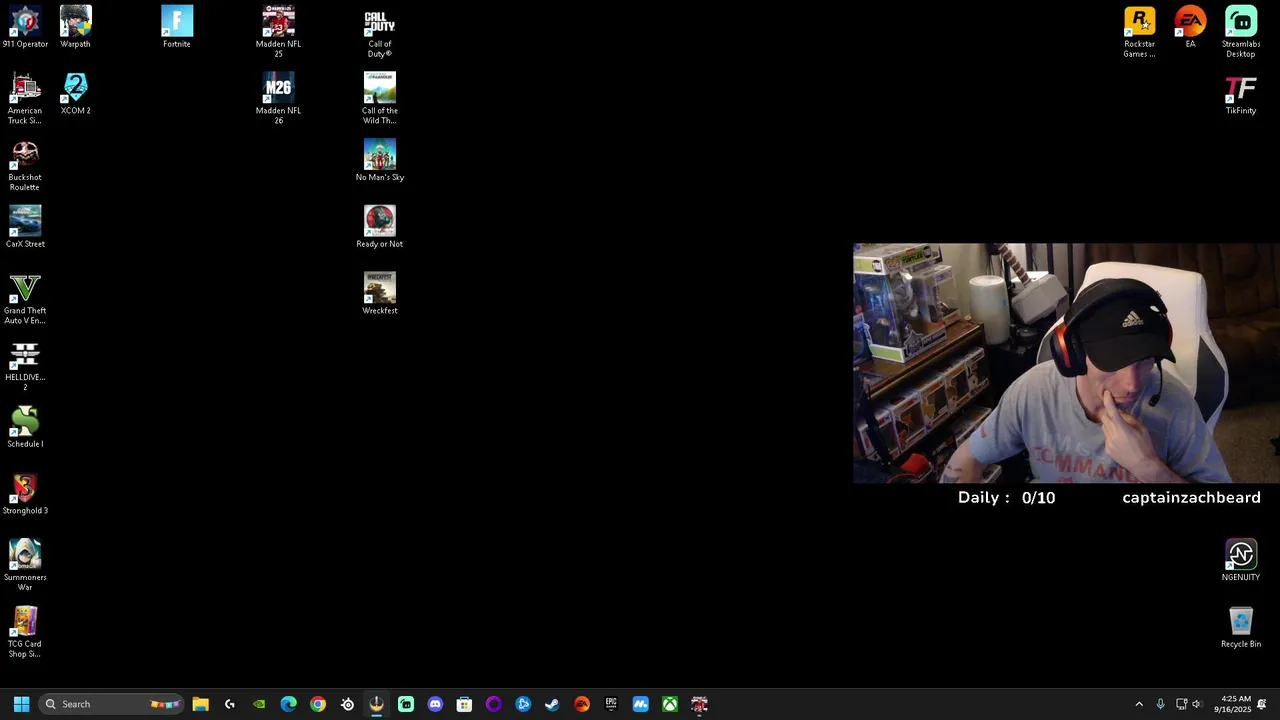Open the notifications bell icon
Image resolution: width=1280 pixels, height=720 pixels.
point(1263,704)
